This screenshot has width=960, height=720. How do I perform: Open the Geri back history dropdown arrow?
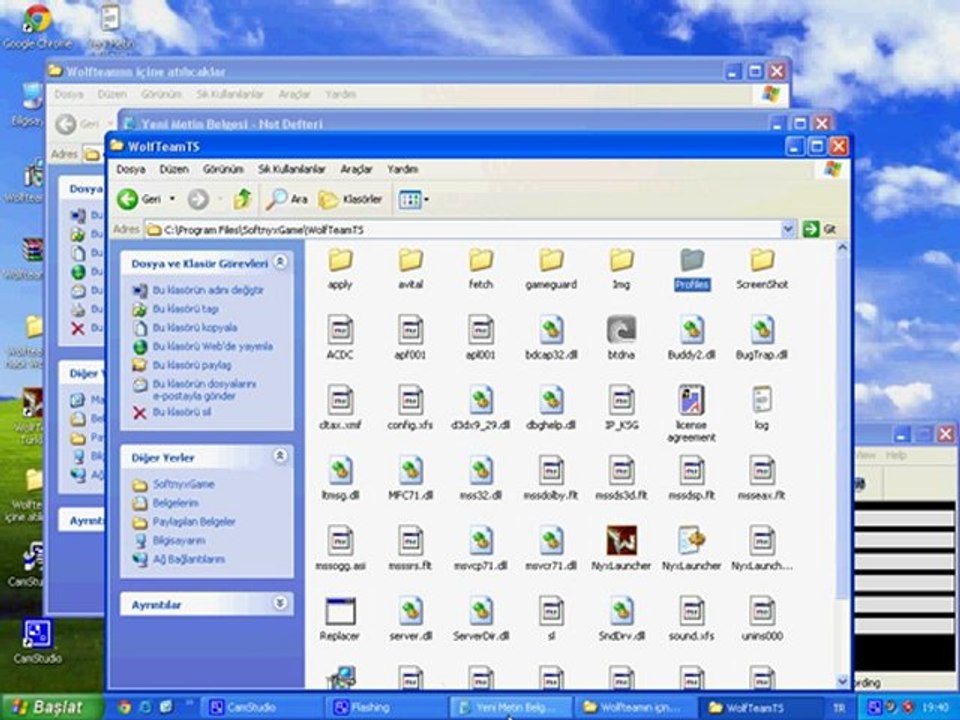pos(172,199)
